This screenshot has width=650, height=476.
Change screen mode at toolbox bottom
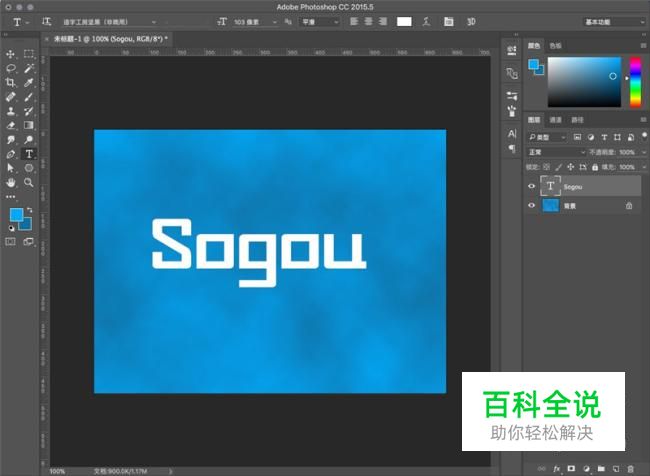(x=29, y=242)
